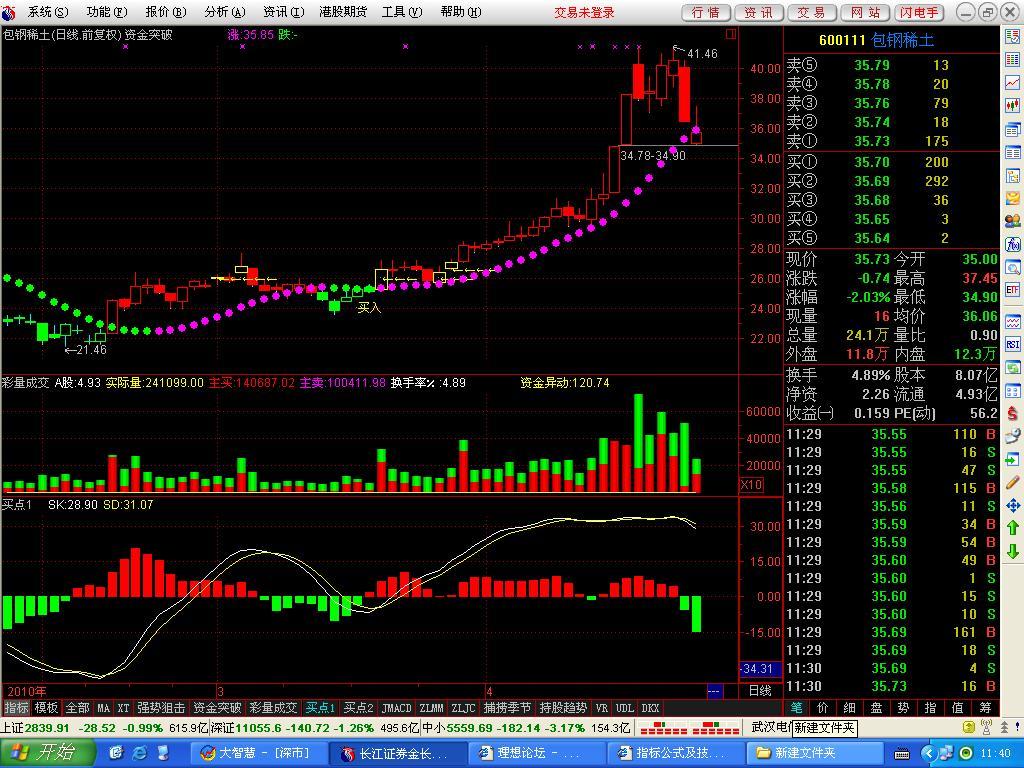The width and height of the screenshot is (1024, 768).
Task: Click the RSI indicator icon
Action: coord(1012,344)
